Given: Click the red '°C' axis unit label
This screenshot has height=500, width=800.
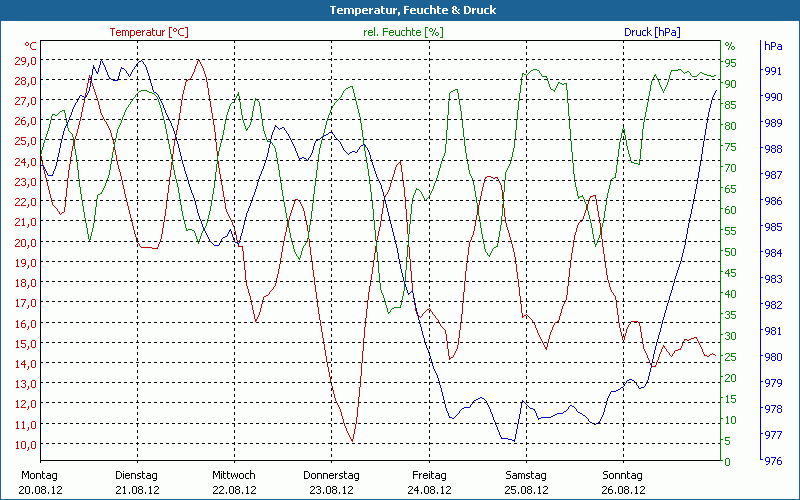Looking at the screenshot, I should click(30, 46).
